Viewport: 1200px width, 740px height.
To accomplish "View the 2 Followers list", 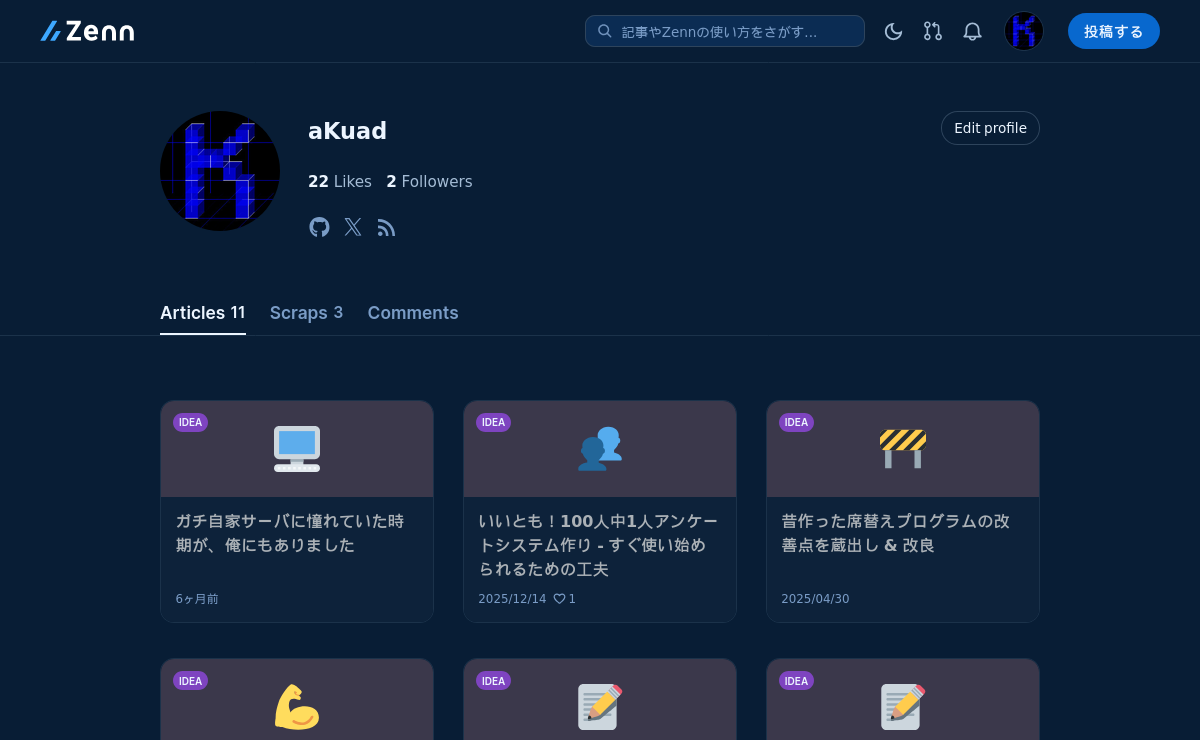I will click(x=429, y=181).
